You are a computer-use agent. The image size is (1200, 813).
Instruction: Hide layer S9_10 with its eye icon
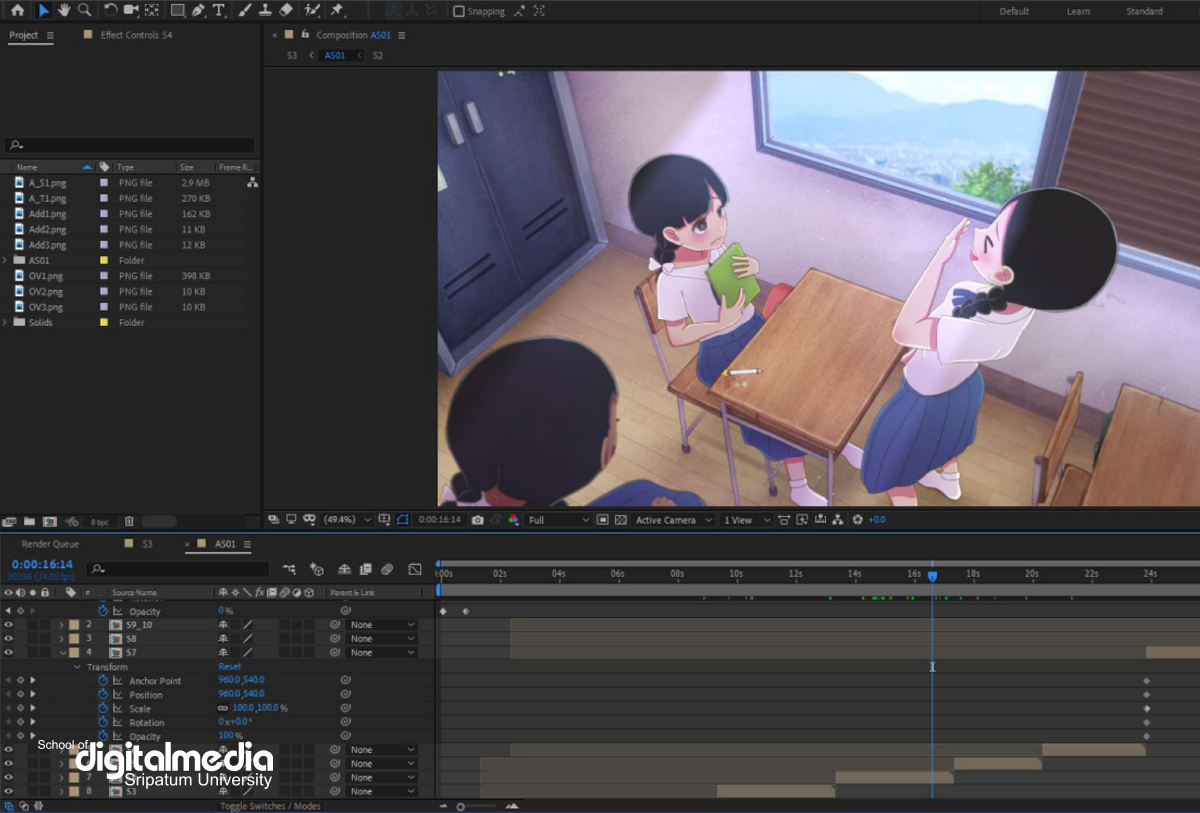coord(9,625)
